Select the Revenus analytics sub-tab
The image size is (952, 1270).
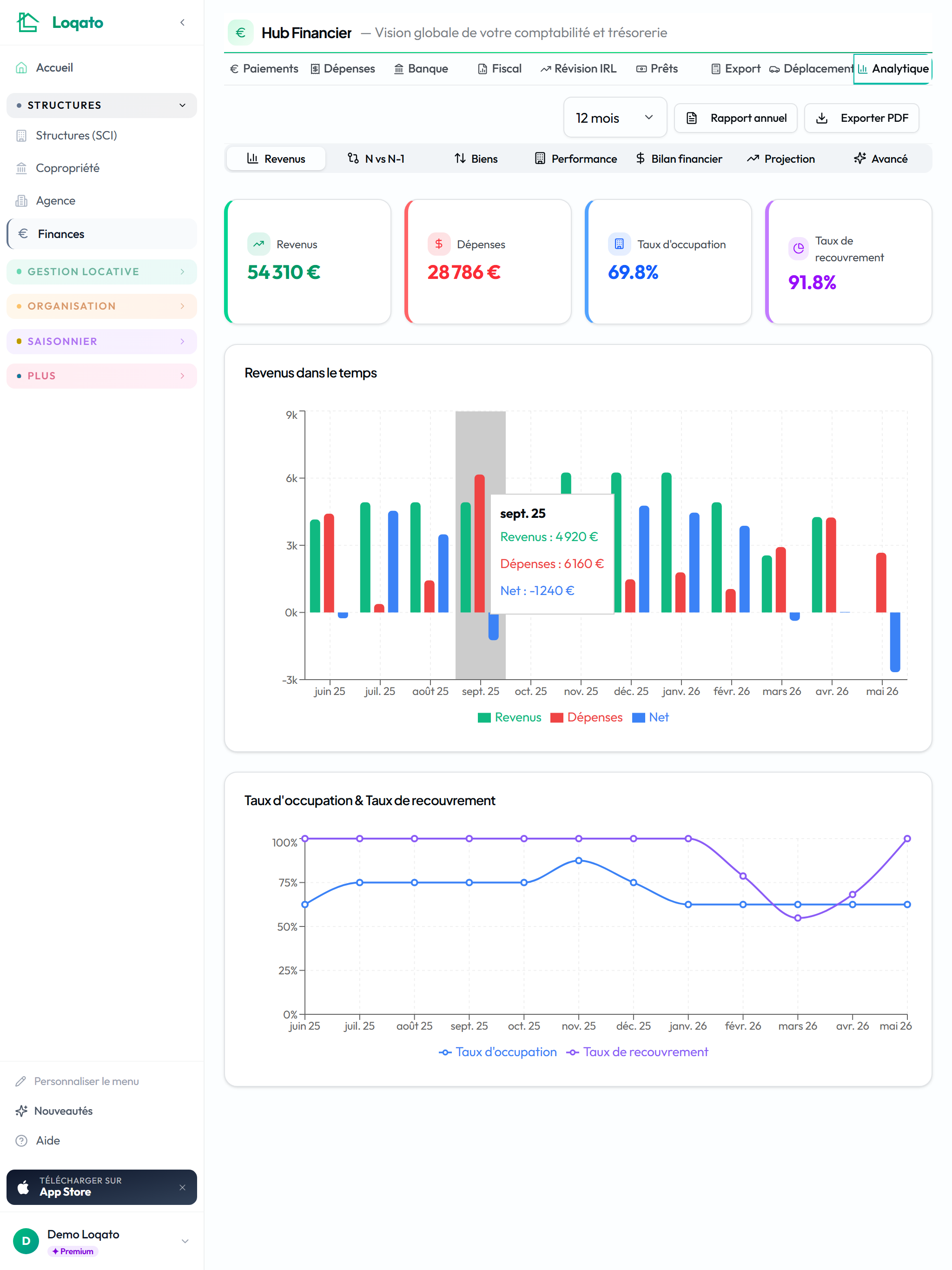[x=276, y=159]
